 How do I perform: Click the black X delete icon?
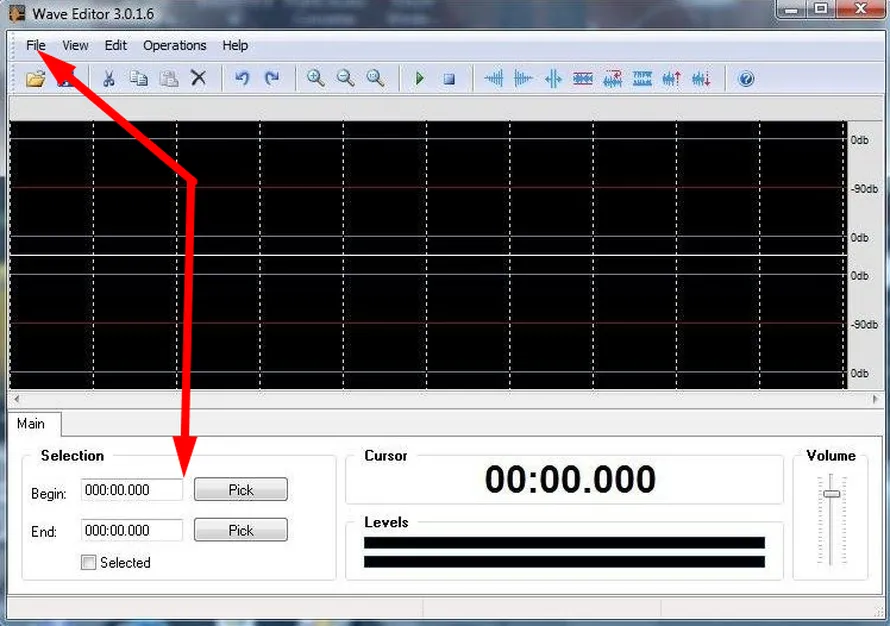coord(198,78)
